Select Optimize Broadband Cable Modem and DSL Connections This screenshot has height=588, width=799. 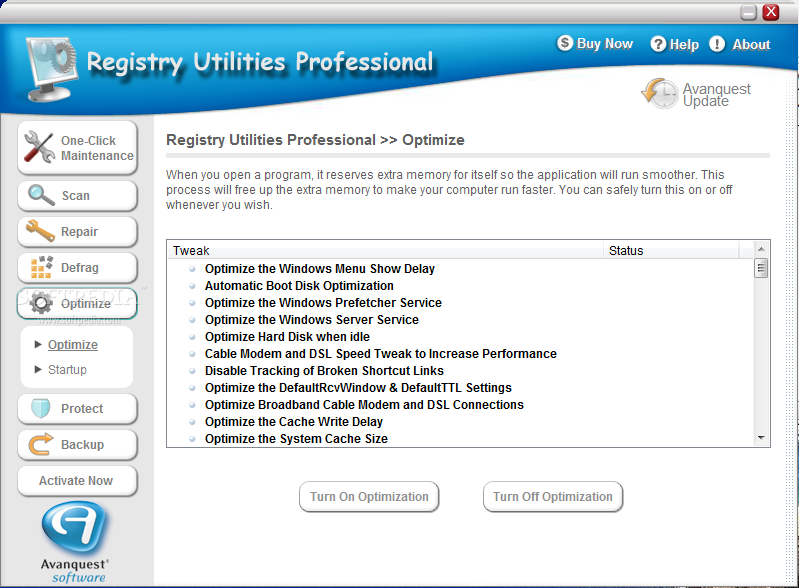coord(364,405)
